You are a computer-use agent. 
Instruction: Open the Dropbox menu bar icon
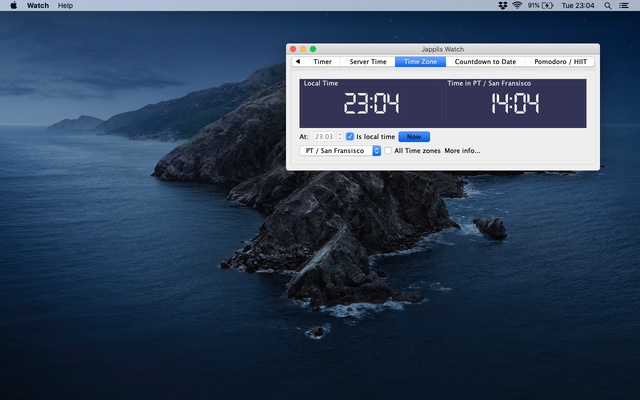(503, 5)
